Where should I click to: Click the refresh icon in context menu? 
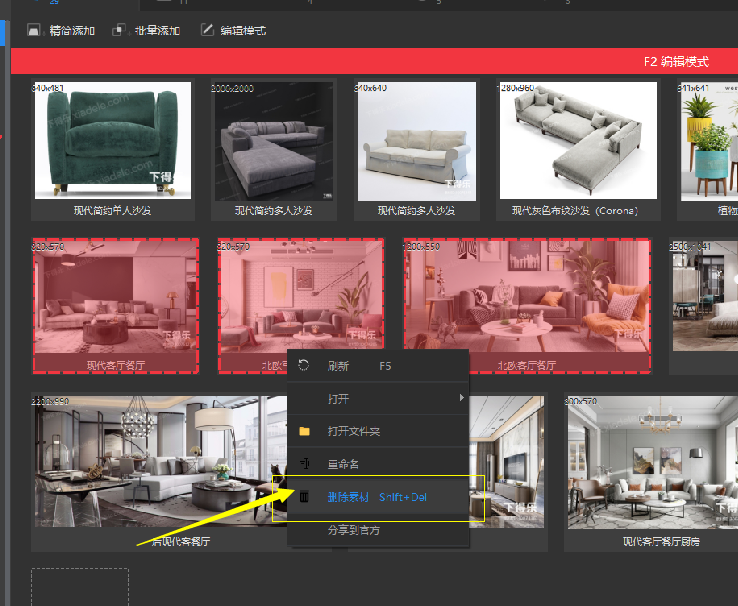(x=304, y=366)
